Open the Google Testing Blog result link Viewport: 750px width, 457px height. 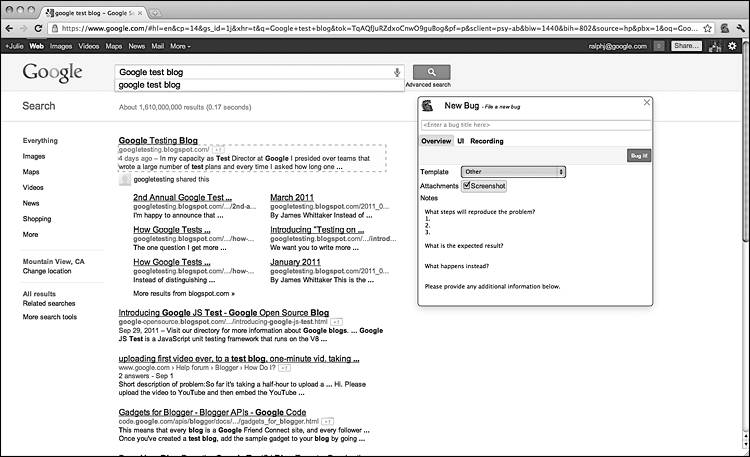click(x=158, y=141)
